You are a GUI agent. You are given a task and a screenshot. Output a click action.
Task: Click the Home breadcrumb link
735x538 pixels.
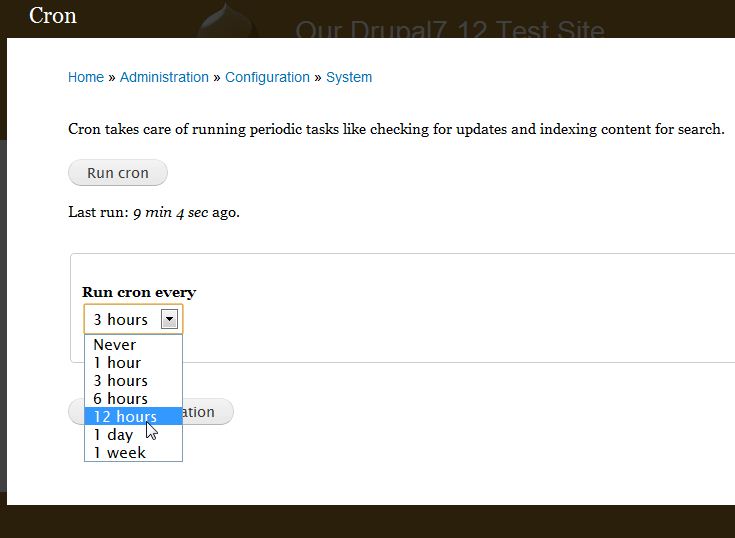coord(86,77)
